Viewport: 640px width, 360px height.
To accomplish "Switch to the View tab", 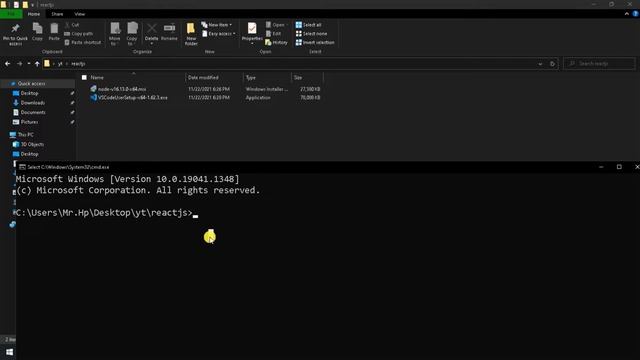I will 80,14.
